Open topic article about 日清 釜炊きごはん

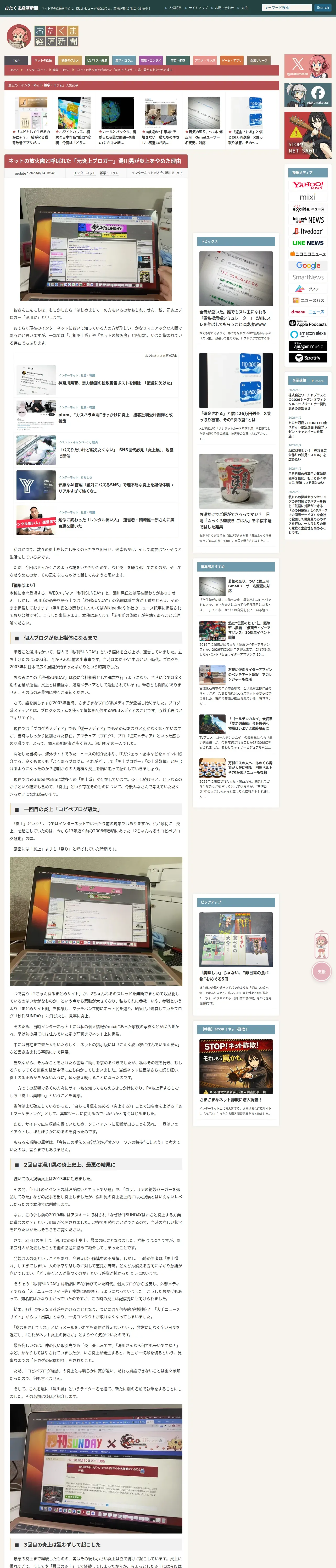236,499
